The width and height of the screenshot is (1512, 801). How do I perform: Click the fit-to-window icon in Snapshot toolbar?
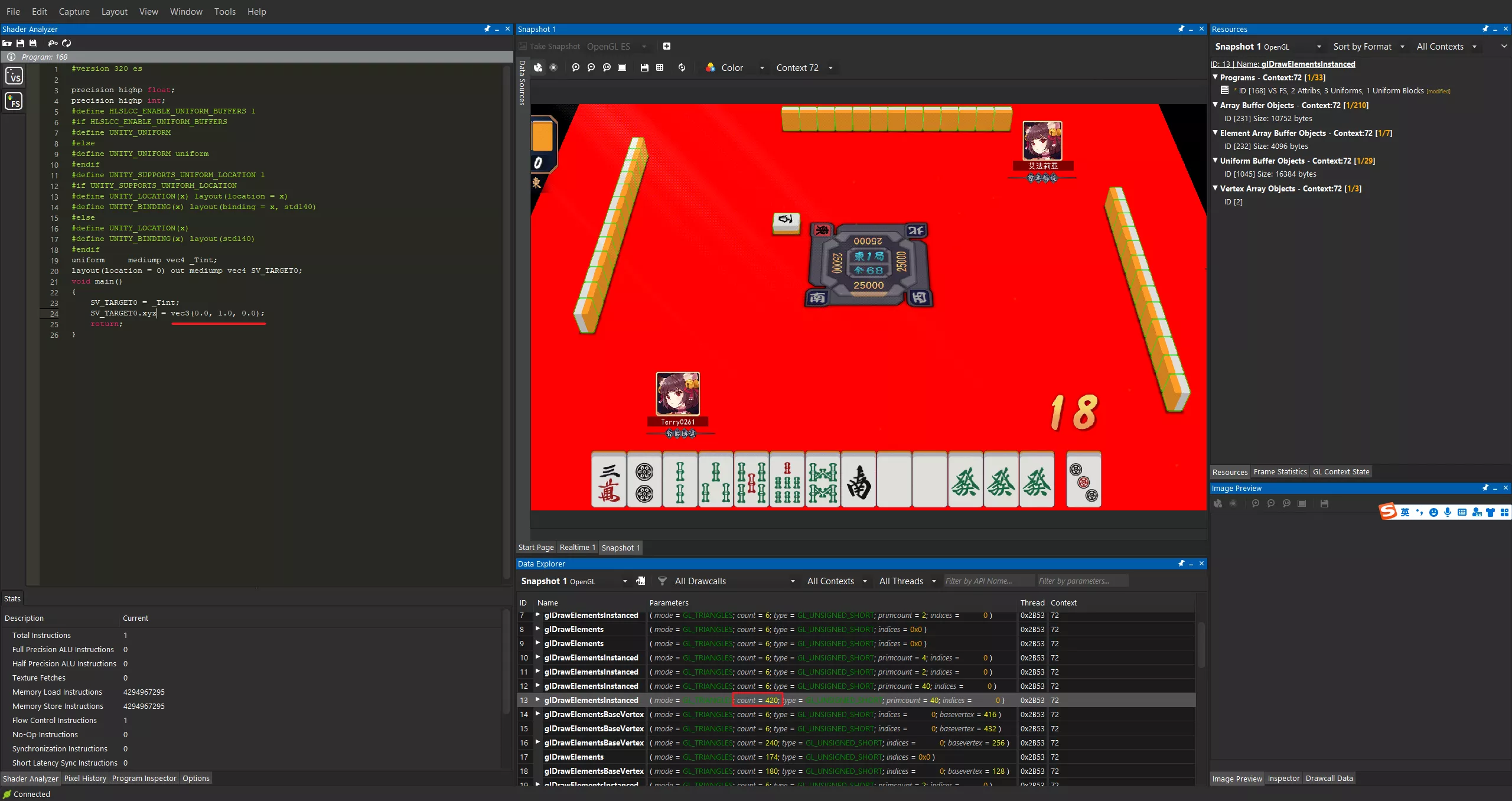(622, 68)
